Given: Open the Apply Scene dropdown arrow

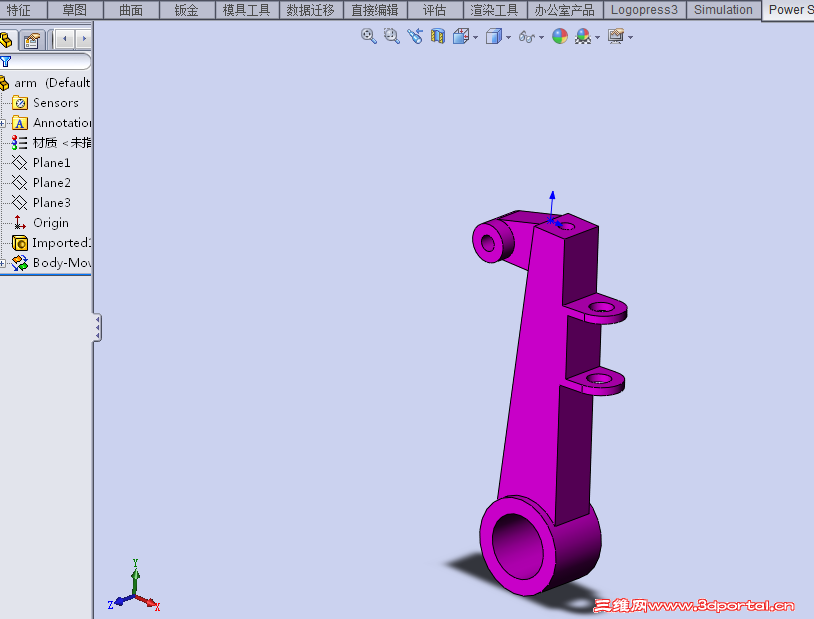Looking at the screenshot, I should [x=598, y=37].
